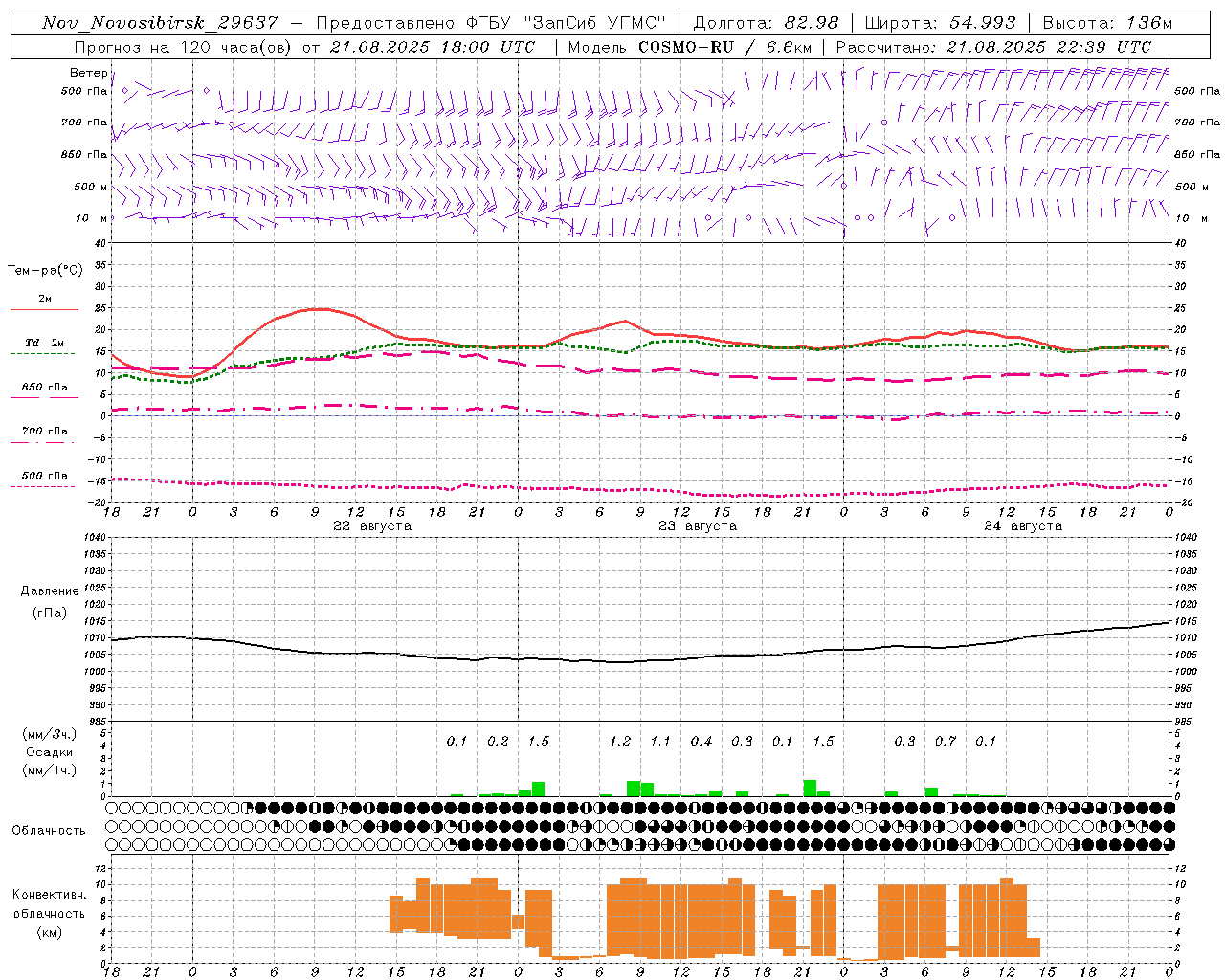Click the '6.6км' grid resolution text
This screenshot has height=980, width=1225.
(788, 47)
